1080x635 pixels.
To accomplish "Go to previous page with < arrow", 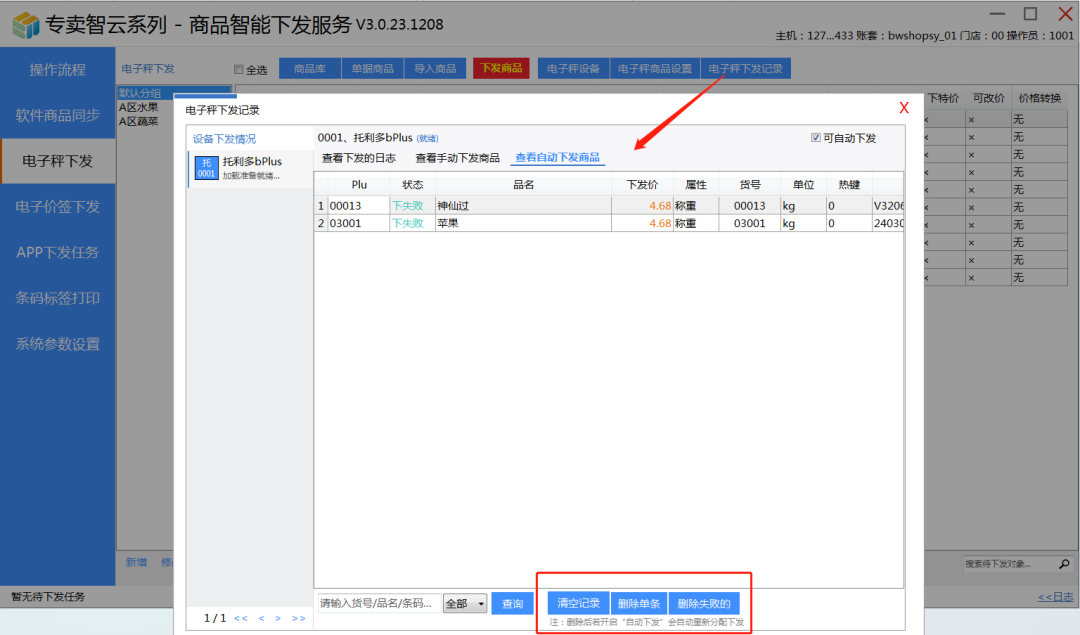I will click(x=262, y=619).
